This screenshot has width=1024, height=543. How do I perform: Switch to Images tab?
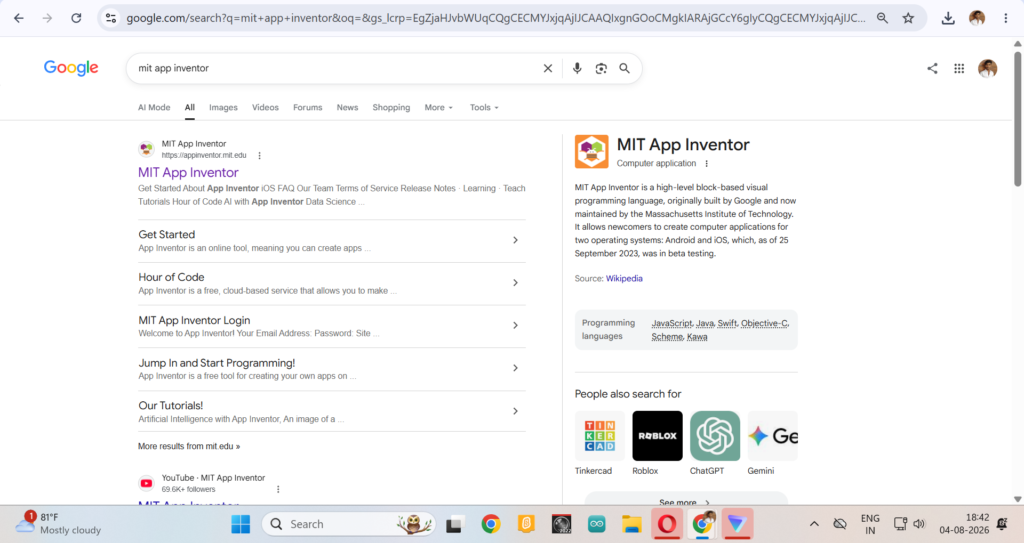(x=223, y=107)
